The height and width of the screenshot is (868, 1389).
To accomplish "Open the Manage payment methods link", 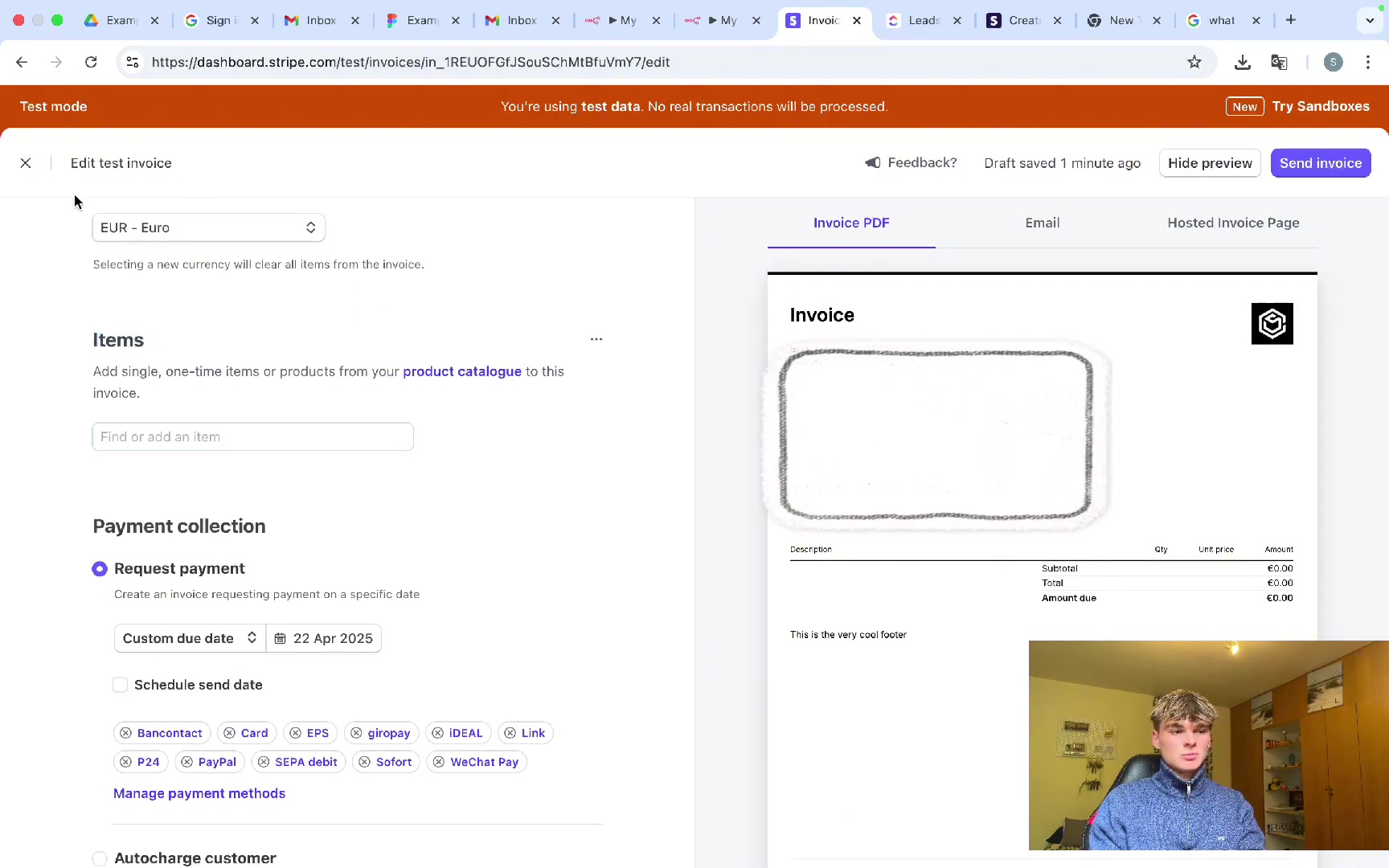I will (199, 793).
